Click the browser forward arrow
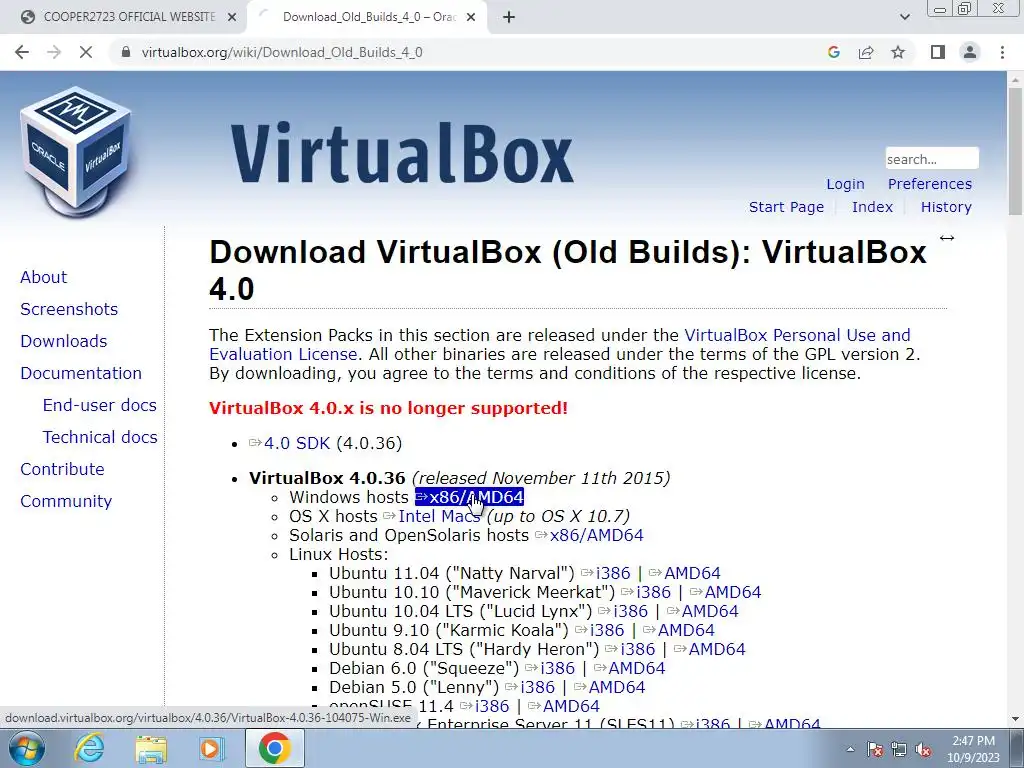 [54, 52]
